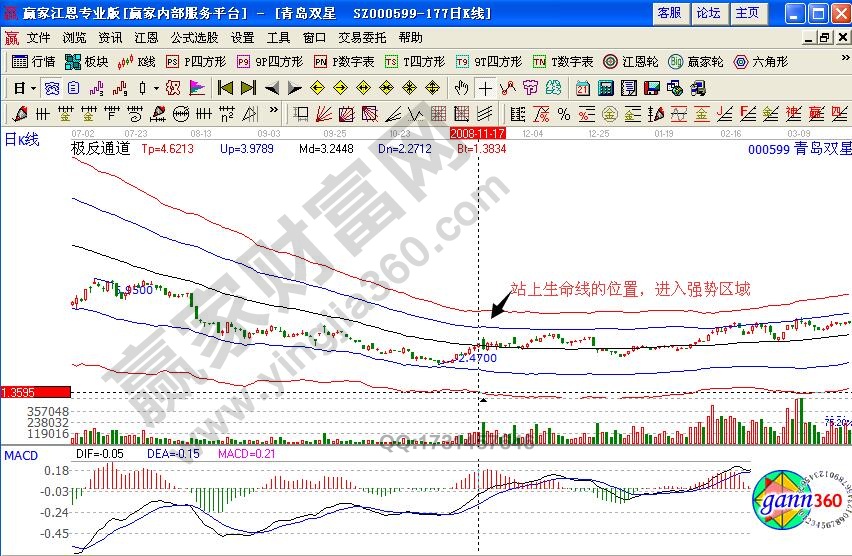Expand the candlestick style dropdown arrow

[x=156, y=87]
